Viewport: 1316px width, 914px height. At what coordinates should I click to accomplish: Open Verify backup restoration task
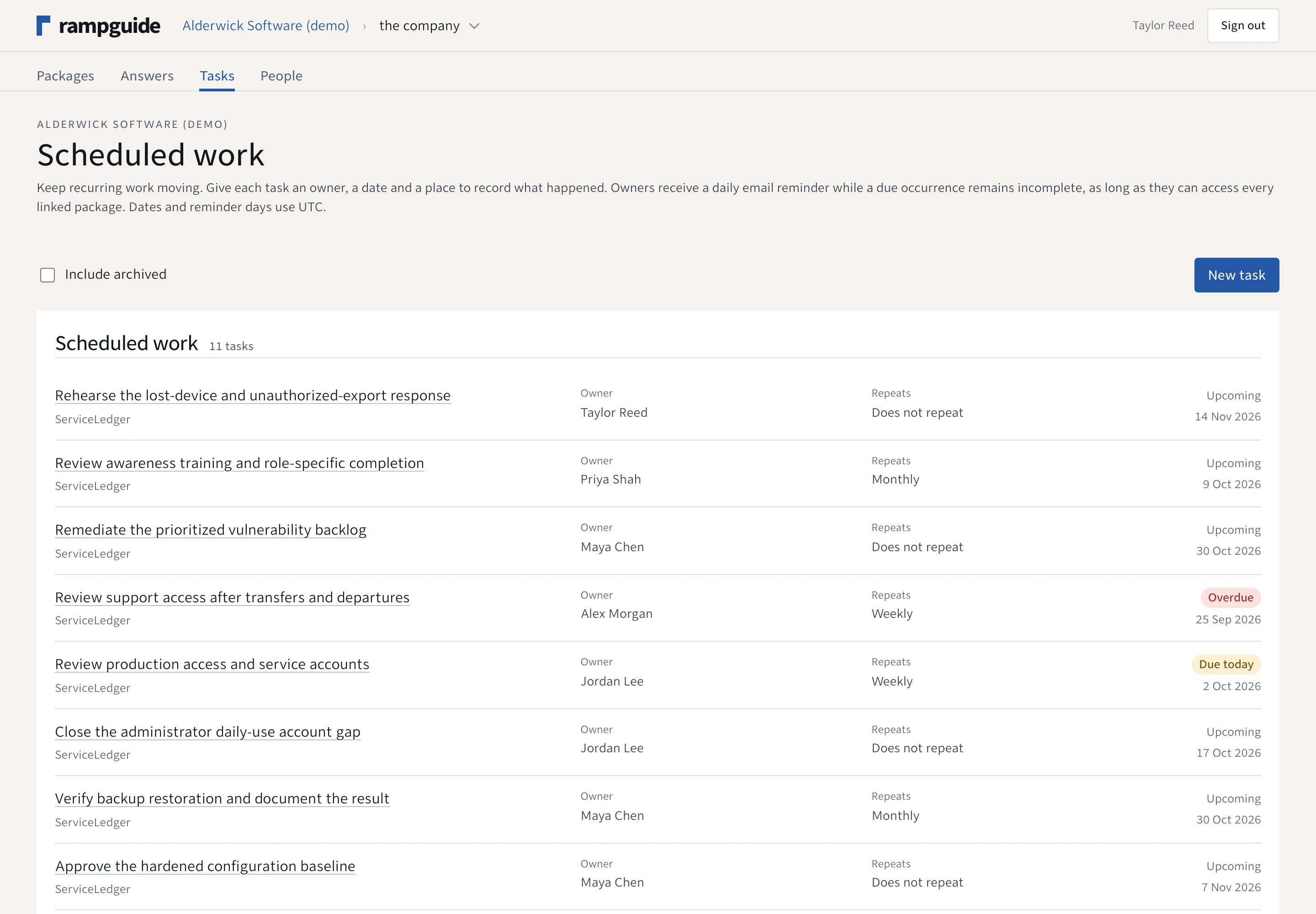click(x=222, y=798)
